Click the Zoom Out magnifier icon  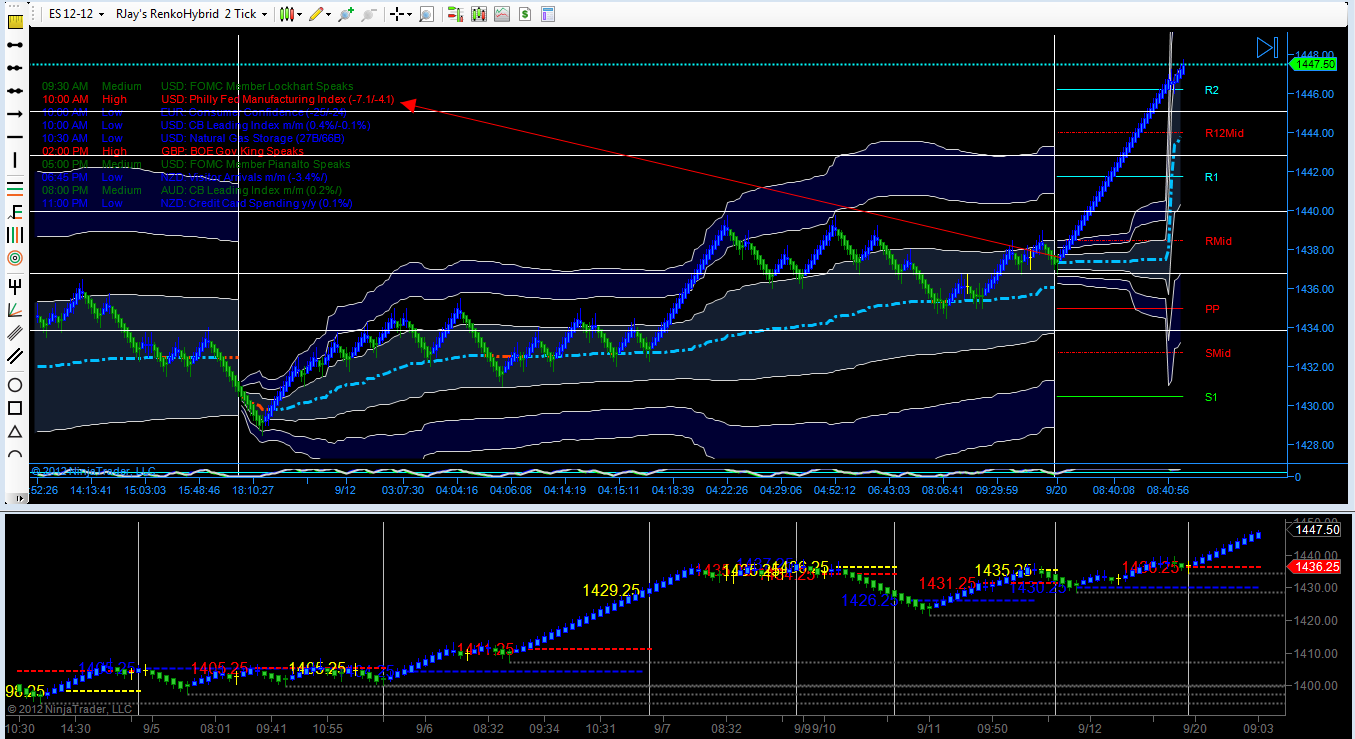click(x=368, y=14)
